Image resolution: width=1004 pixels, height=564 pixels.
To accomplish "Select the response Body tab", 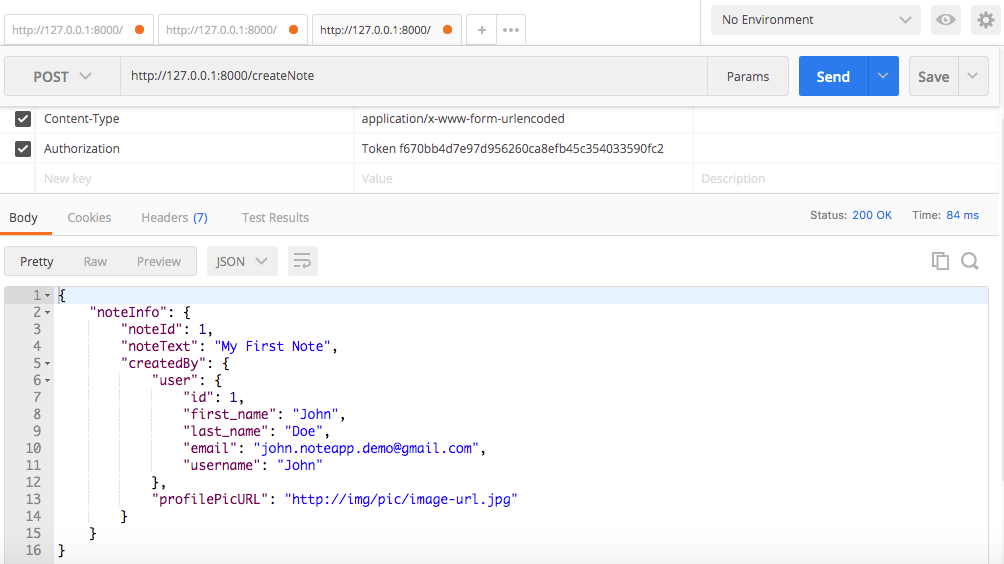I will tap(24, 218).
